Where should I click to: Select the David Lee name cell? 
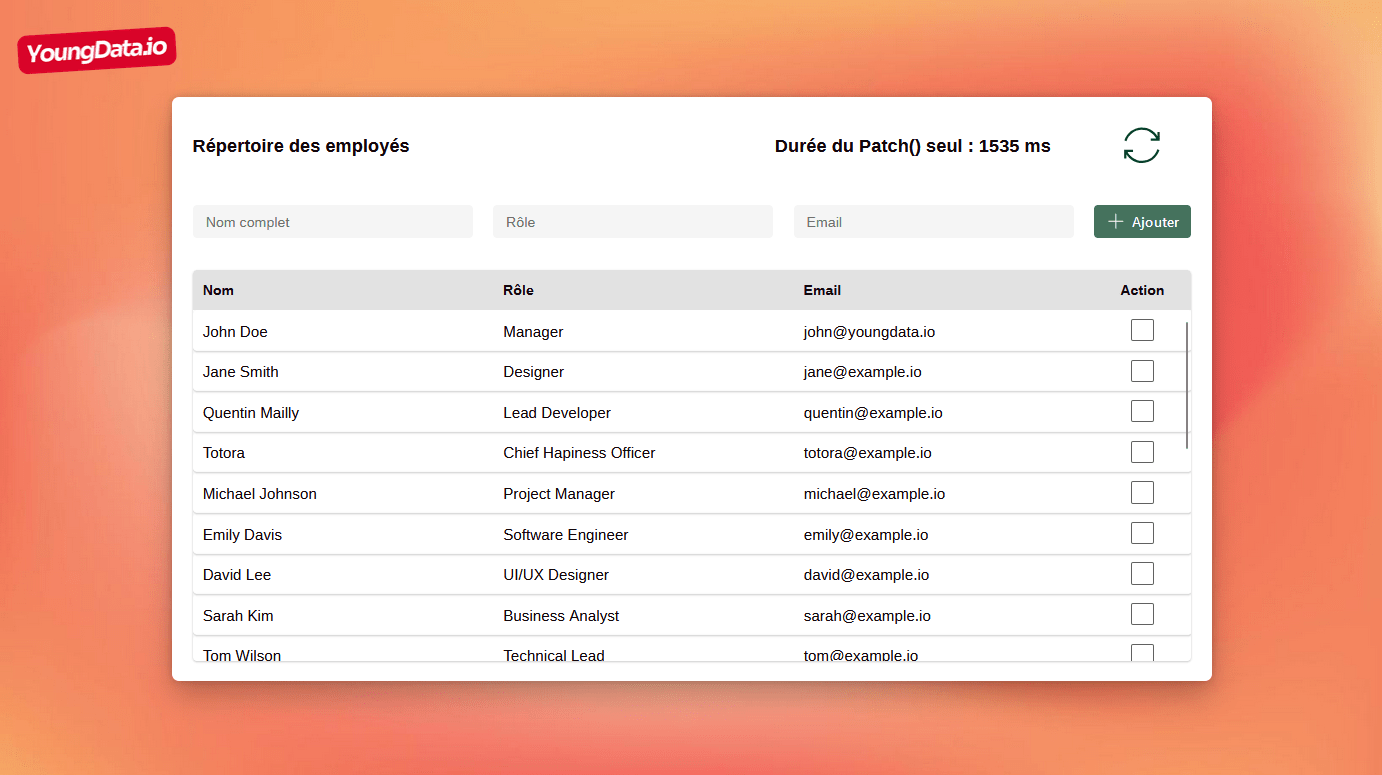[x=237, y=575]
